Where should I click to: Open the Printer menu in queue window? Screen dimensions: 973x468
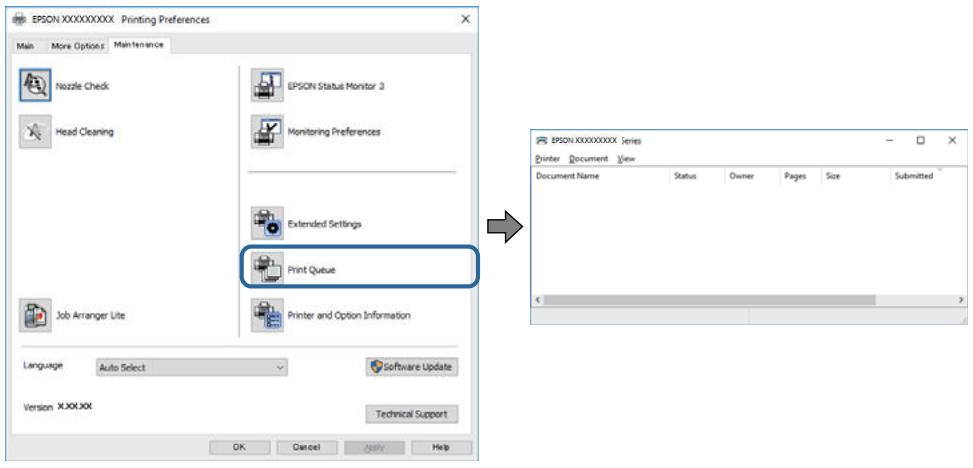point(547,159)
